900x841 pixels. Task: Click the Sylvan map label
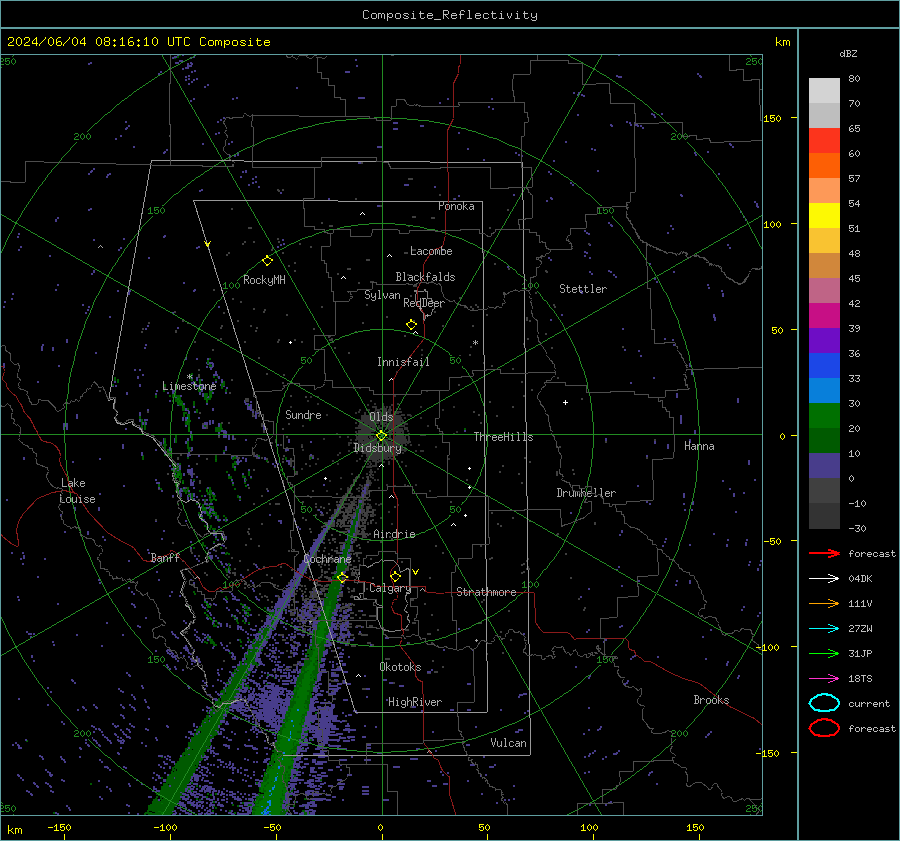tap(382, 295)
